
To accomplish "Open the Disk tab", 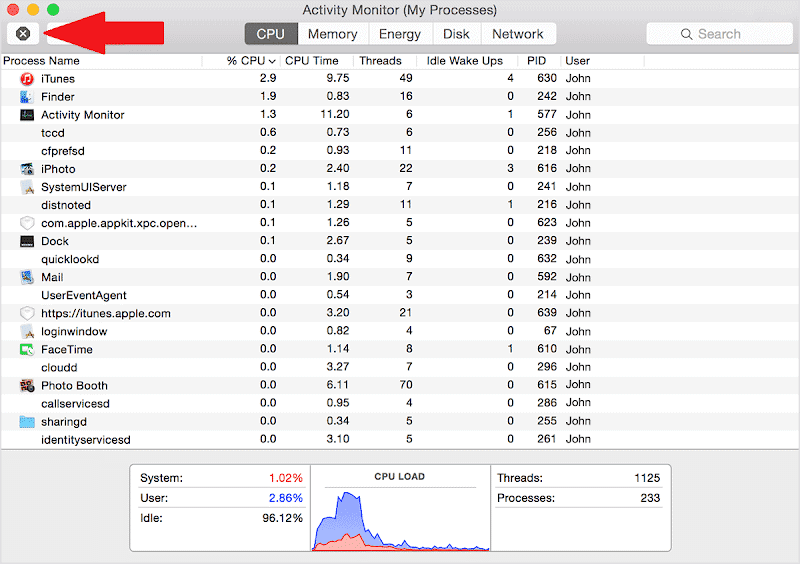I will click(456, 34).
